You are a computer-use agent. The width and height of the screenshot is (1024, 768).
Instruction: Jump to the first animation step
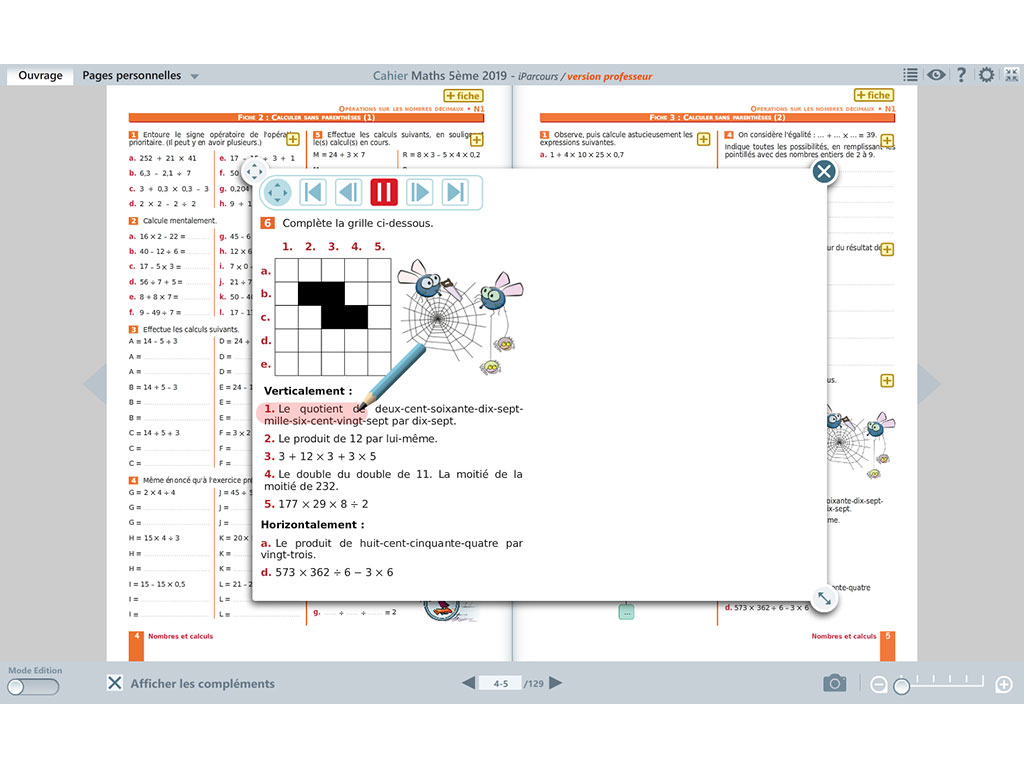313,192
